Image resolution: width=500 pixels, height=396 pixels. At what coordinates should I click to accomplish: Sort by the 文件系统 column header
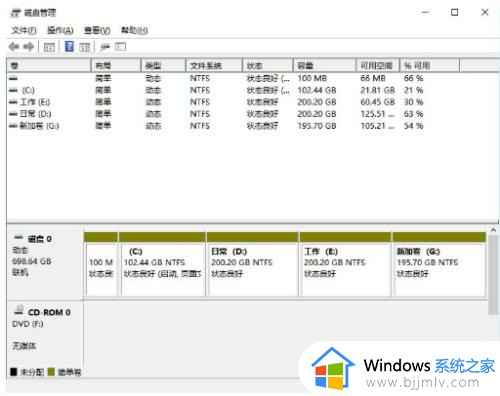point(214,65)
